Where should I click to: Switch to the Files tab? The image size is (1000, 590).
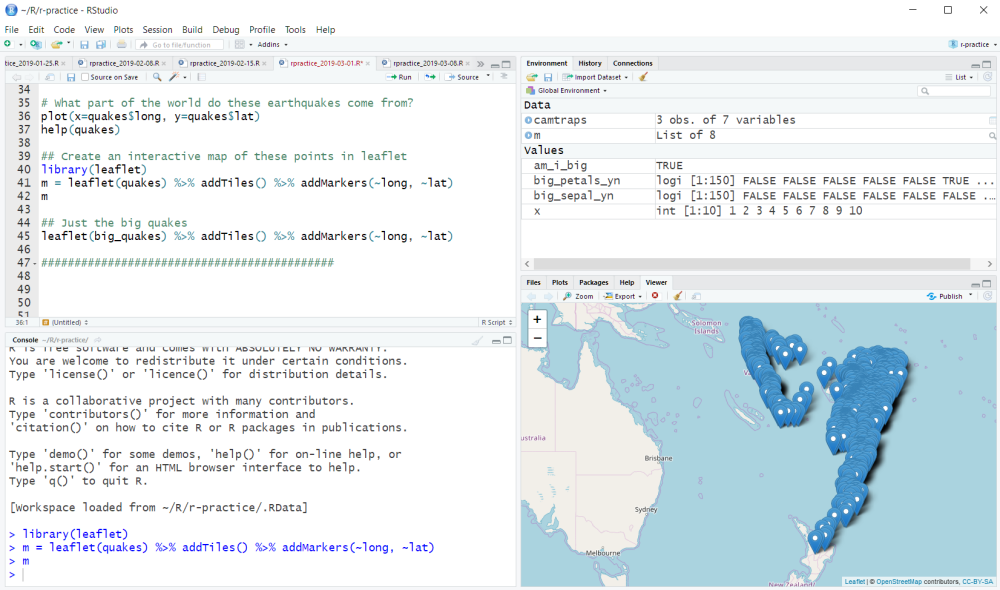coord(533,283)
